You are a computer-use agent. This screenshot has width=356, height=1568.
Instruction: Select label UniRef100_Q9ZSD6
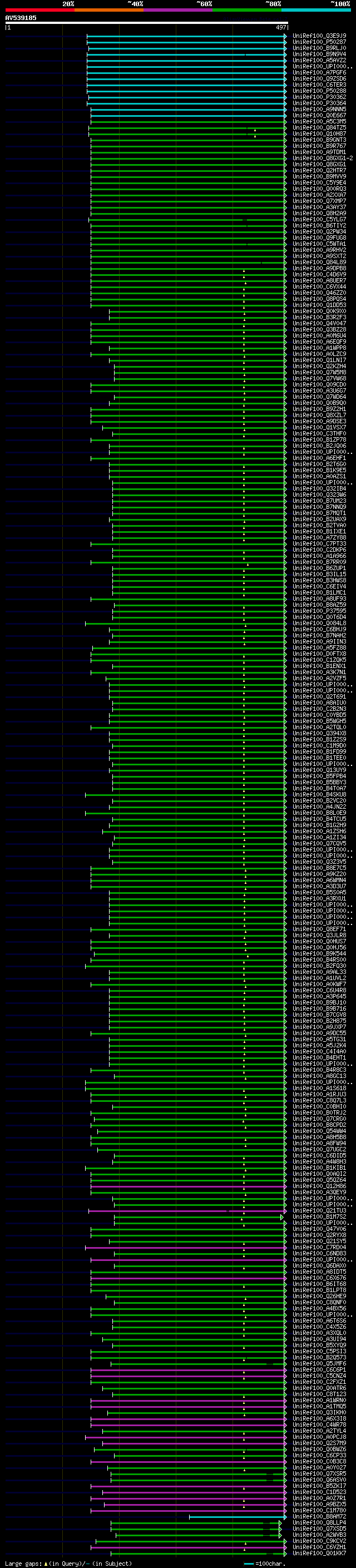click(319, 78)
